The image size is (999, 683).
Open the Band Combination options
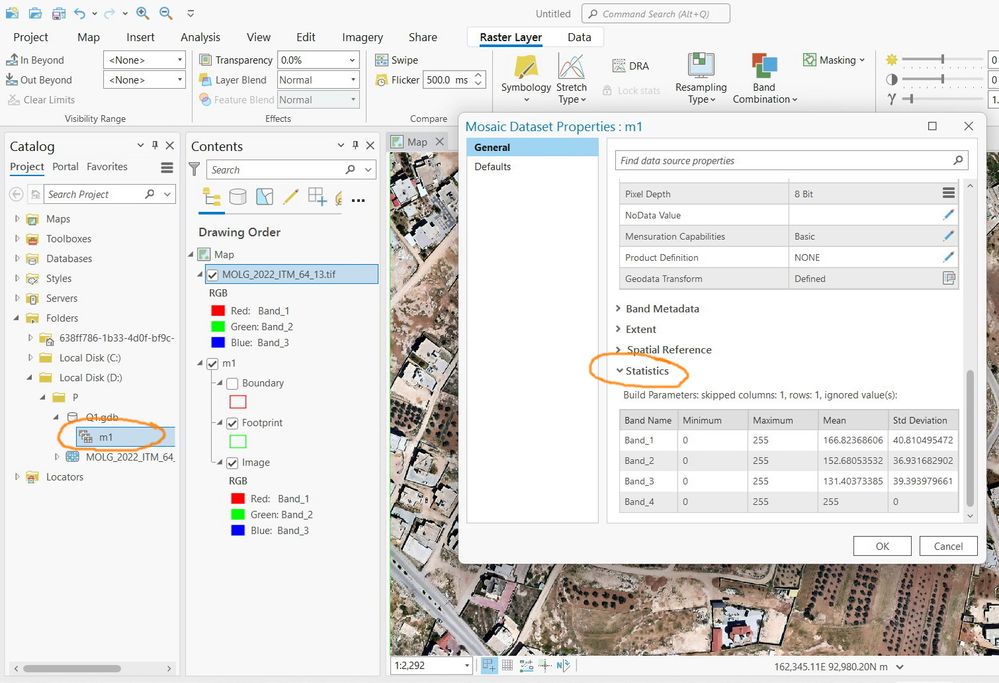[x=764, y=80]
